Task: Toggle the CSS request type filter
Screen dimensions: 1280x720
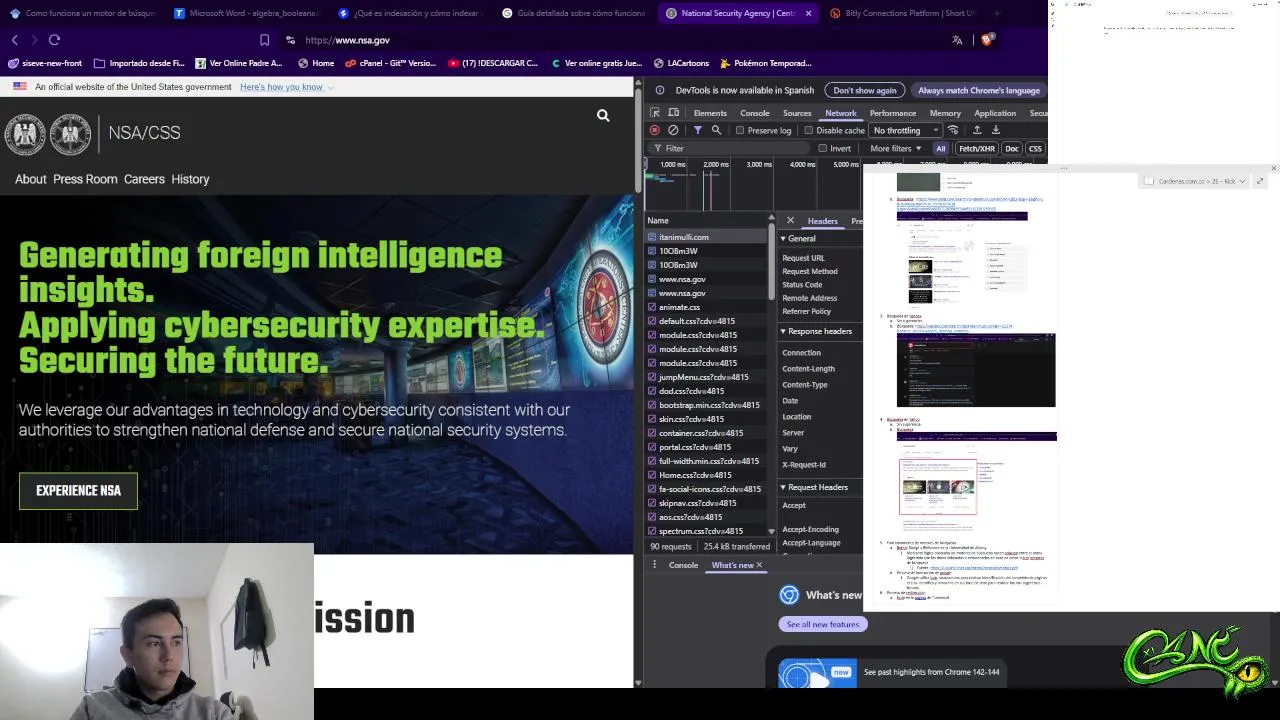Action: pos(1035,149)
